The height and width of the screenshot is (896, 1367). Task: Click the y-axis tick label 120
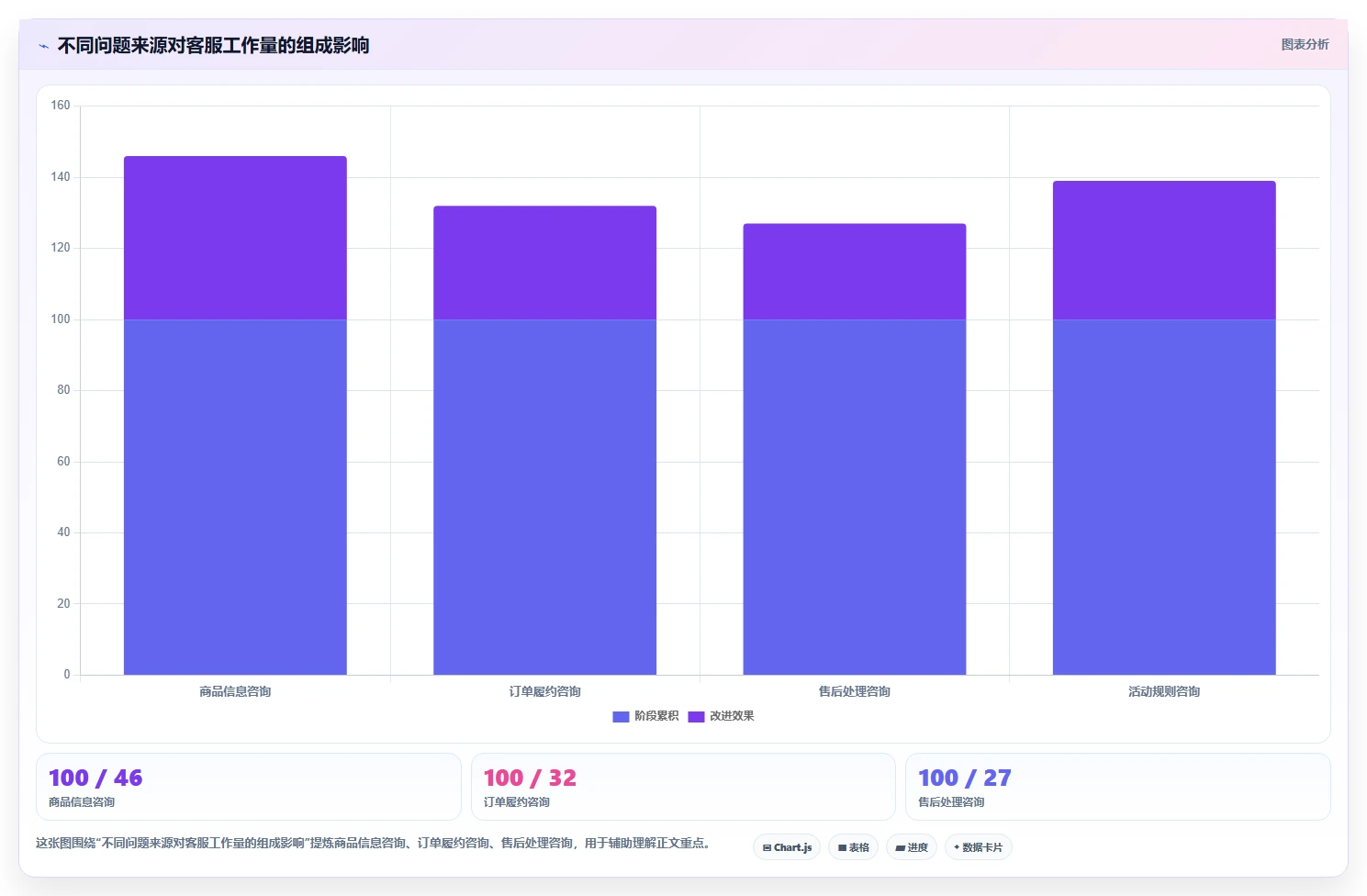click(61, 248)
